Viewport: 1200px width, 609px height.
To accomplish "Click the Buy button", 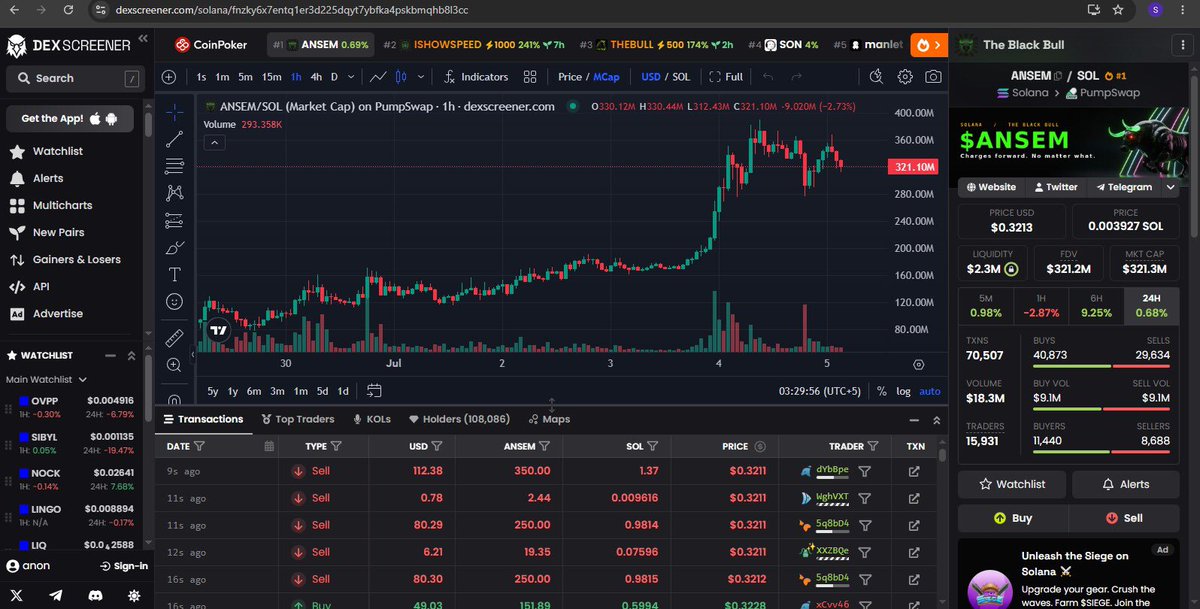I will [x=1012, y=518].
